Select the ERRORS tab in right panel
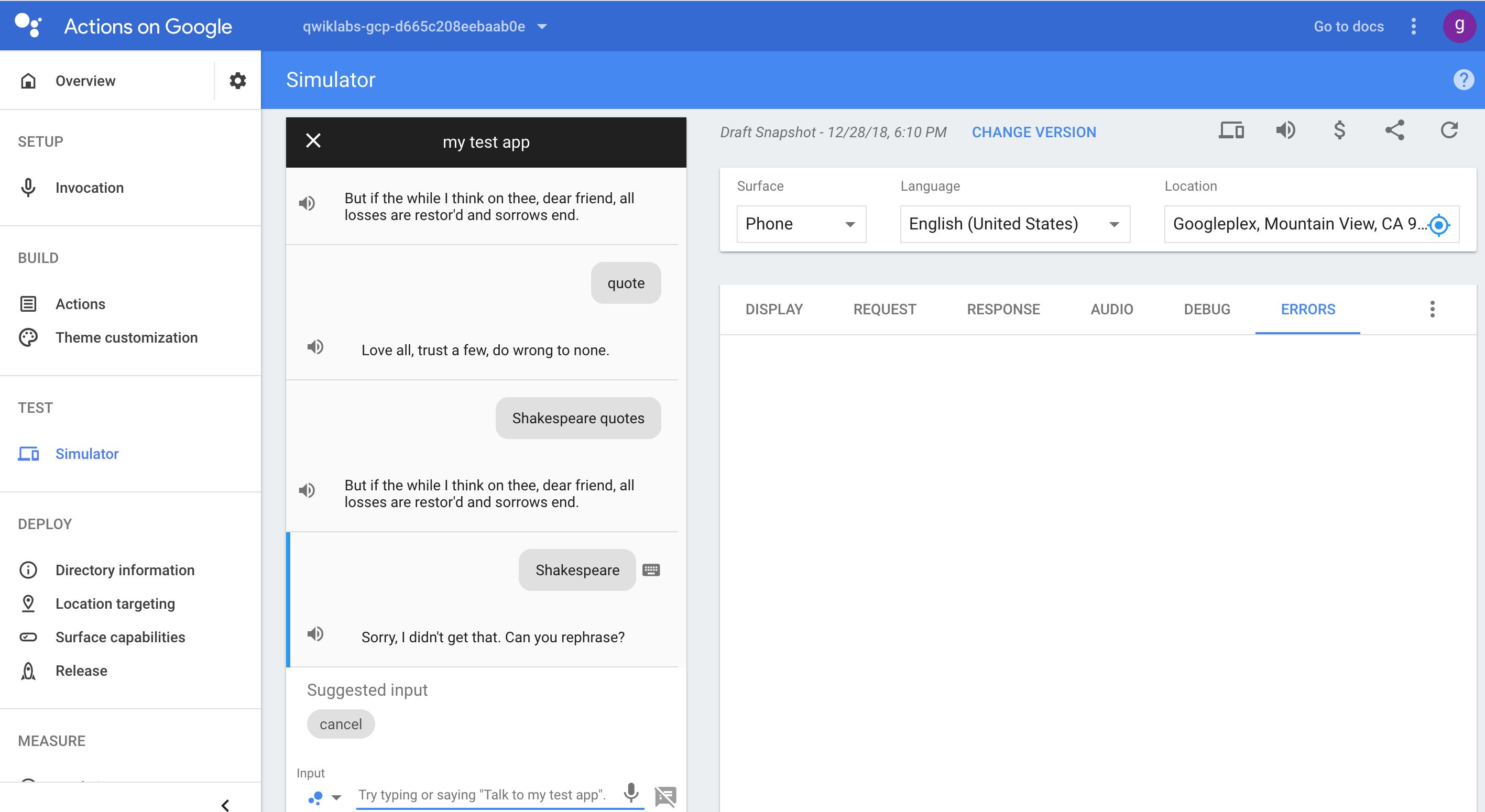The height and width of the screenshot is (812, 1485). pyautogui.click(x=1307, y=308)
